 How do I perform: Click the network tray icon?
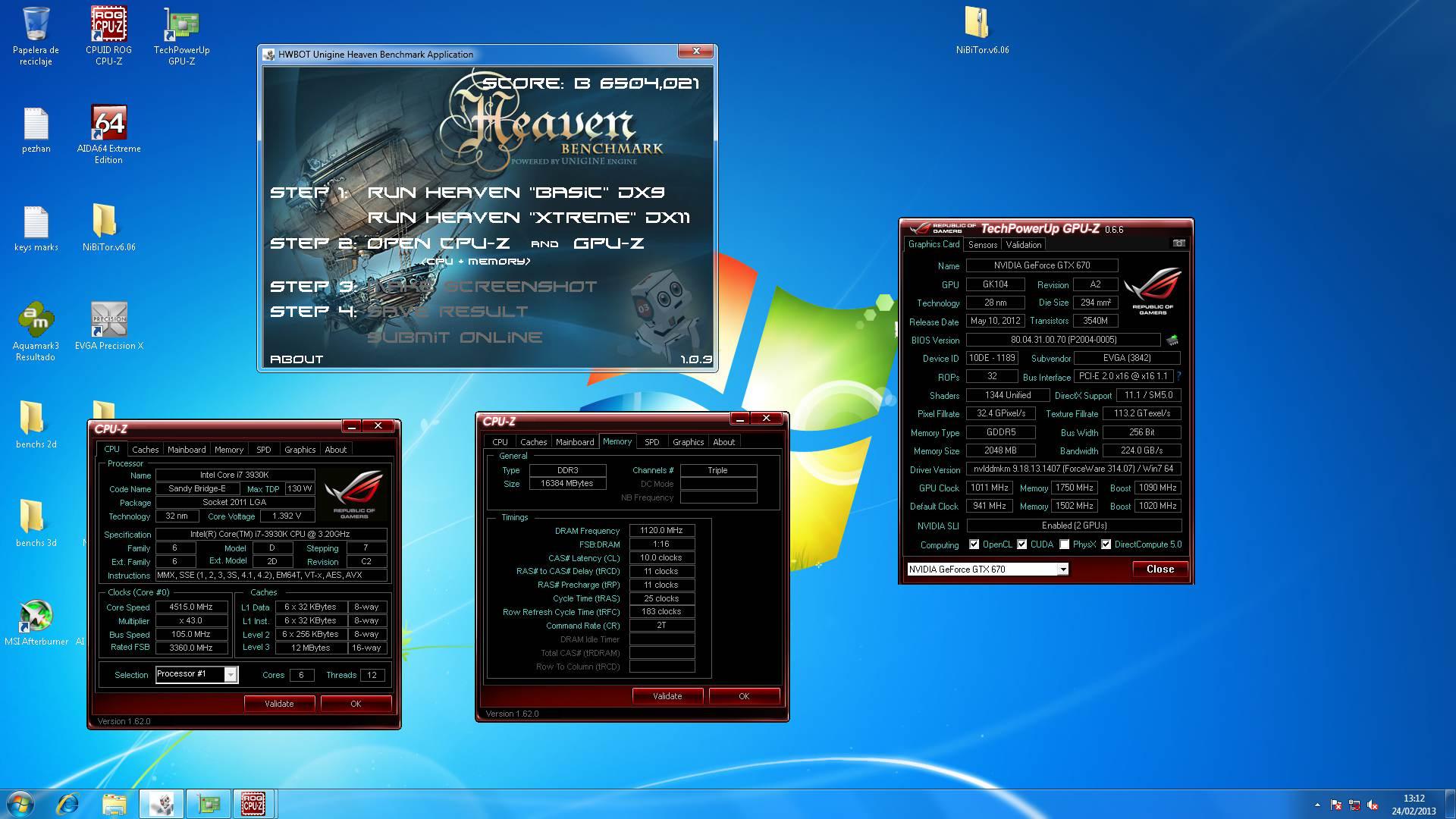1354,805
